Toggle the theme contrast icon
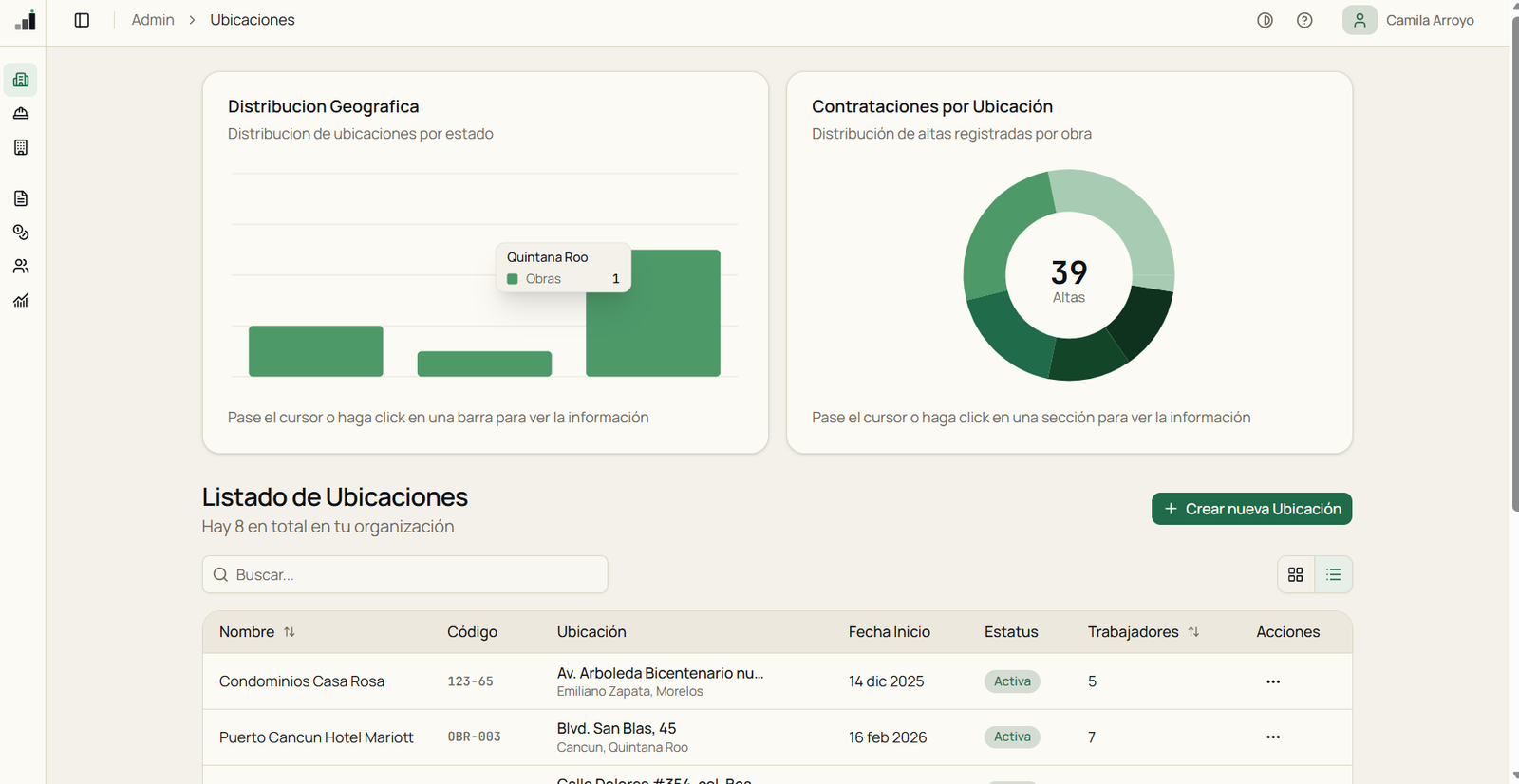This screenshot has width=1519, height=784. 1265,20
